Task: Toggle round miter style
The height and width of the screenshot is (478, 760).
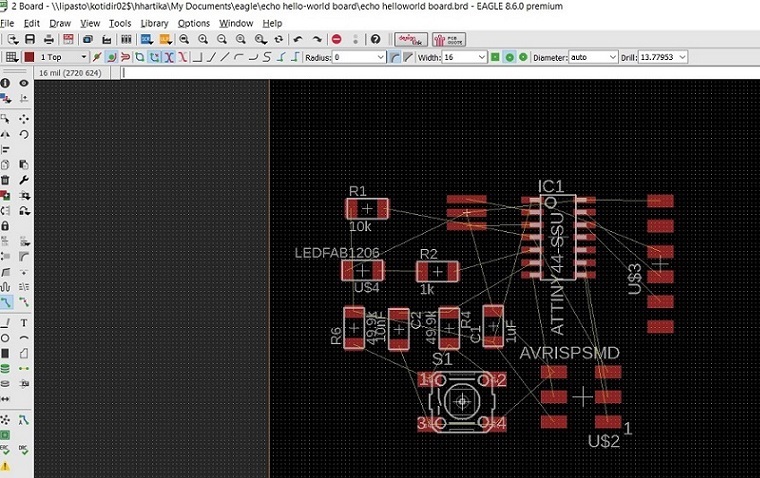Action: click(395, 57)
